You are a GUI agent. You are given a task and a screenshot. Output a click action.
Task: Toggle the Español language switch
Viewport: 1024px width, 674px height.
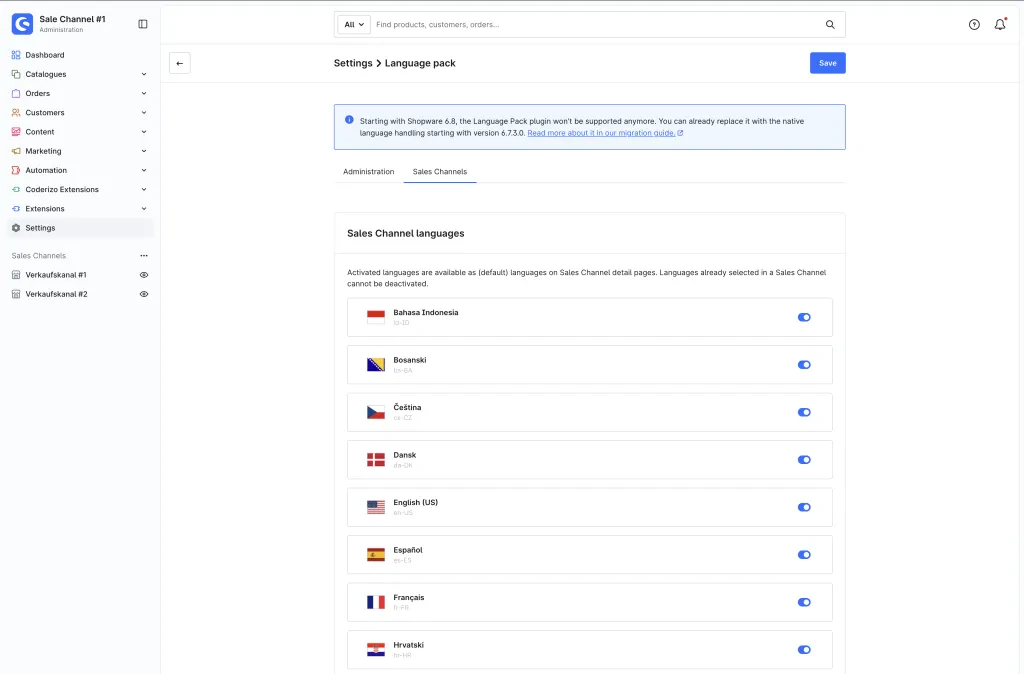[x=804, y=554]
